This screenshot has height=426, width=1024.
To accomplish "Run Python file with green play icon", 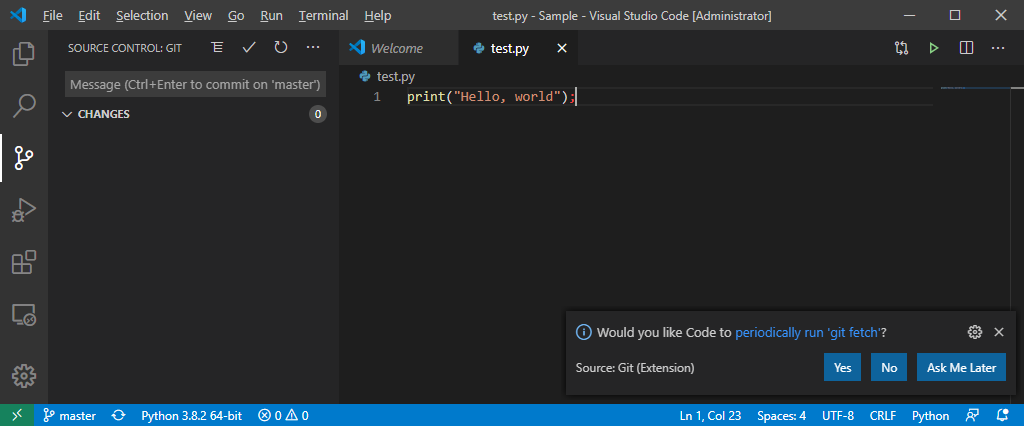I will 934,48.
